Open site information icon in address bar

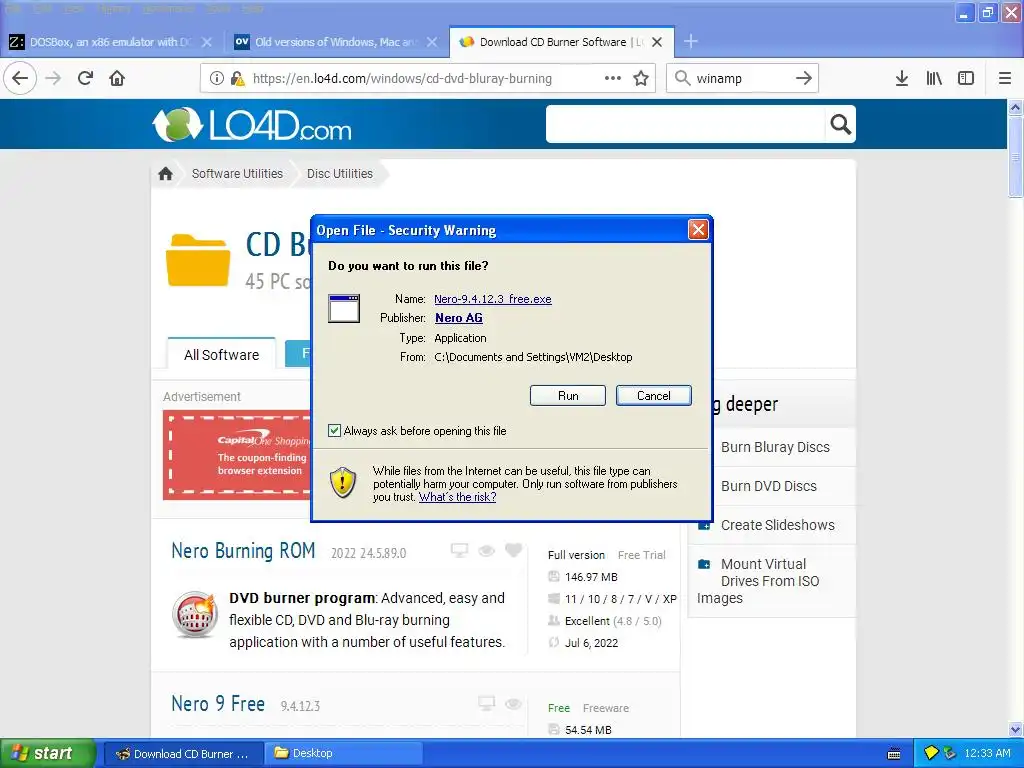pos(217,78)
